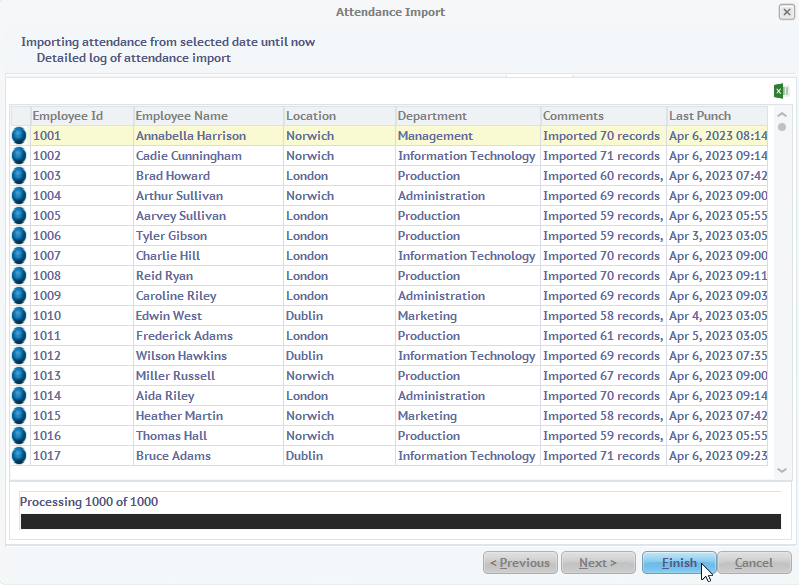Click the Finish button
799x587 pixels.
[679, 563]
